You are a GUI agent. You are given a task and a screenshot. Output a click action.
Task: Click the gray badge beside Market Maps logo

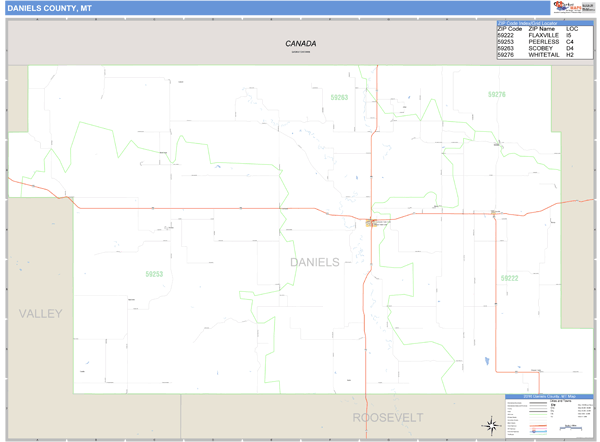pyautogui.click(x=588, y=7)
